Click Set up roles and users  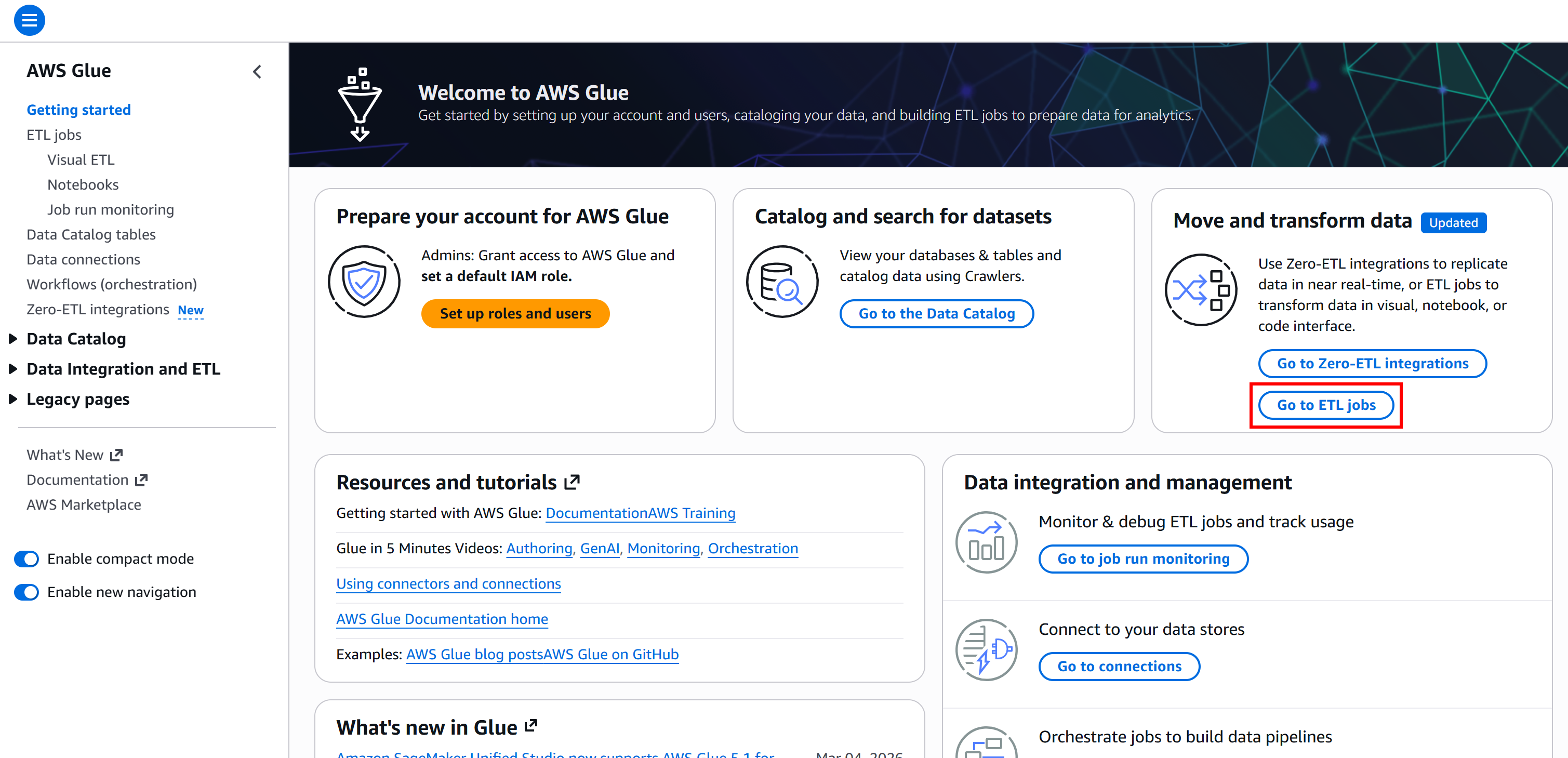515,314
